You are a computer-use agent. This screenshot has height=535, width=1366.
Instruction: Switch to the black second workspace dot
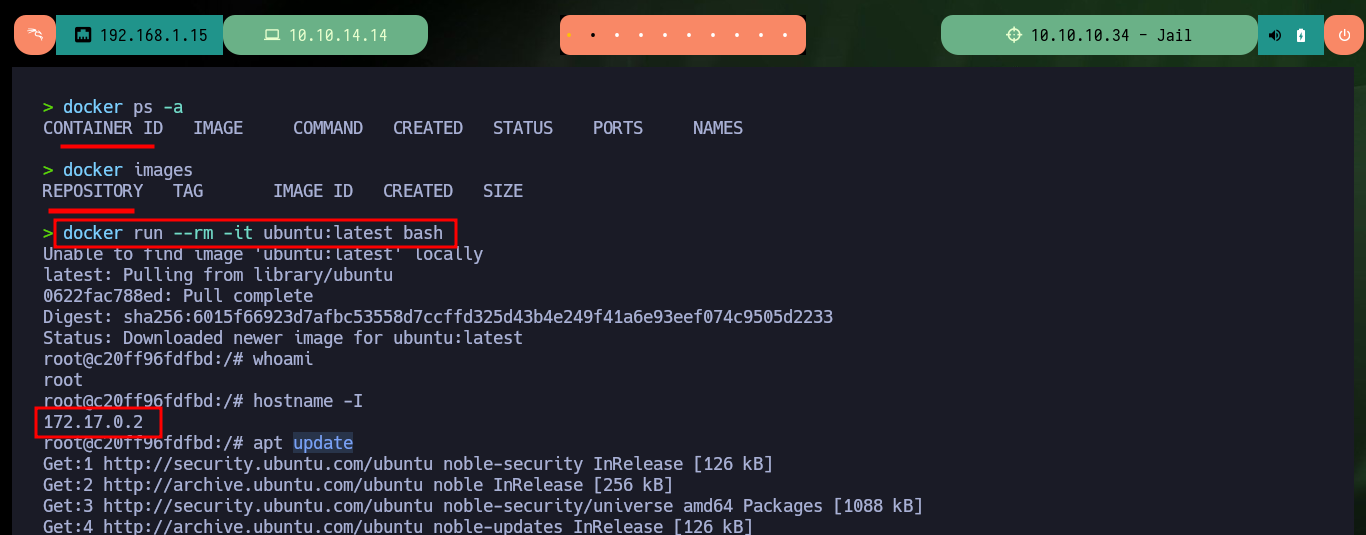593,35
